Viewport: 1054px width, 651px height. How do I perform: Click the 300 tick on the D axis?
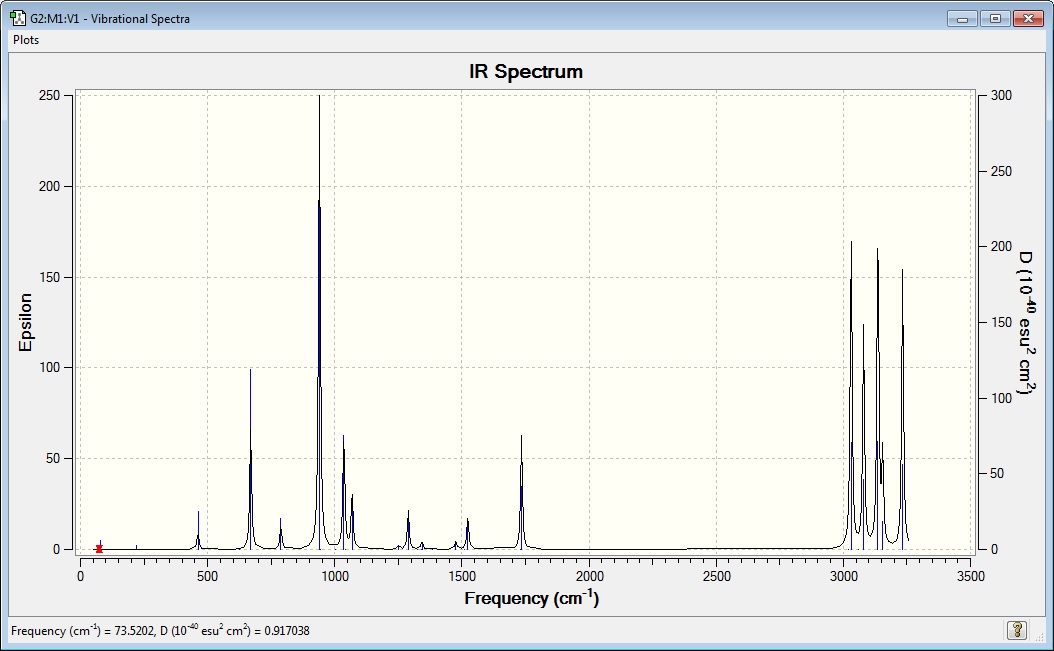coord(1001,95)
